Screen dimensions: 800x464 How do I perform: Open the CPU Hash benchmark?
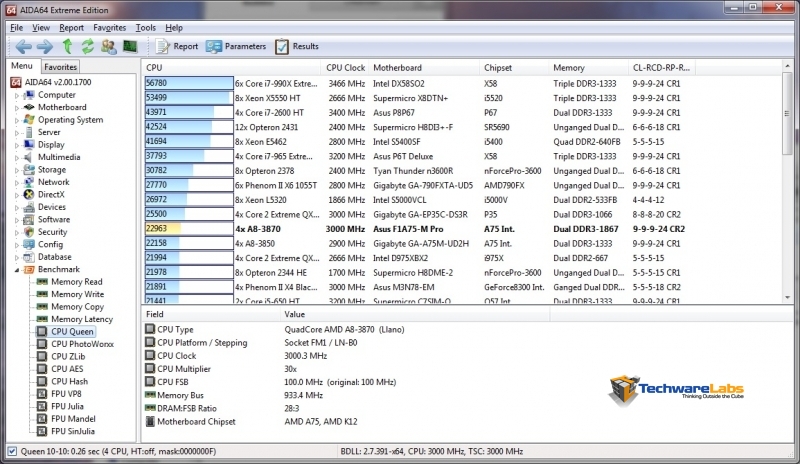tap(69, 381)
